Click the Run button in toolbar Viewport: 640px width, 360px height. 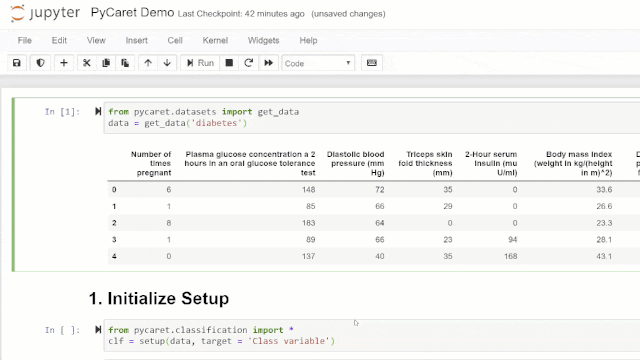(x=200, y=63)
